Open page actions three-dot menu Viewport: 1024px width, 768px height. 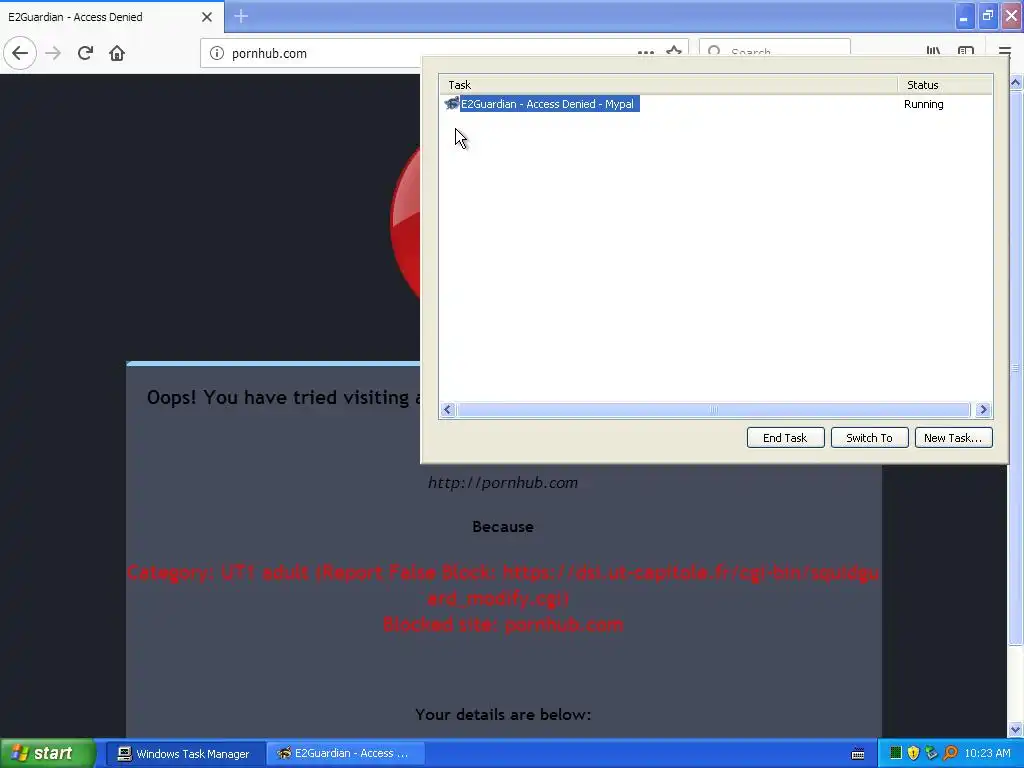coord(645,52)
